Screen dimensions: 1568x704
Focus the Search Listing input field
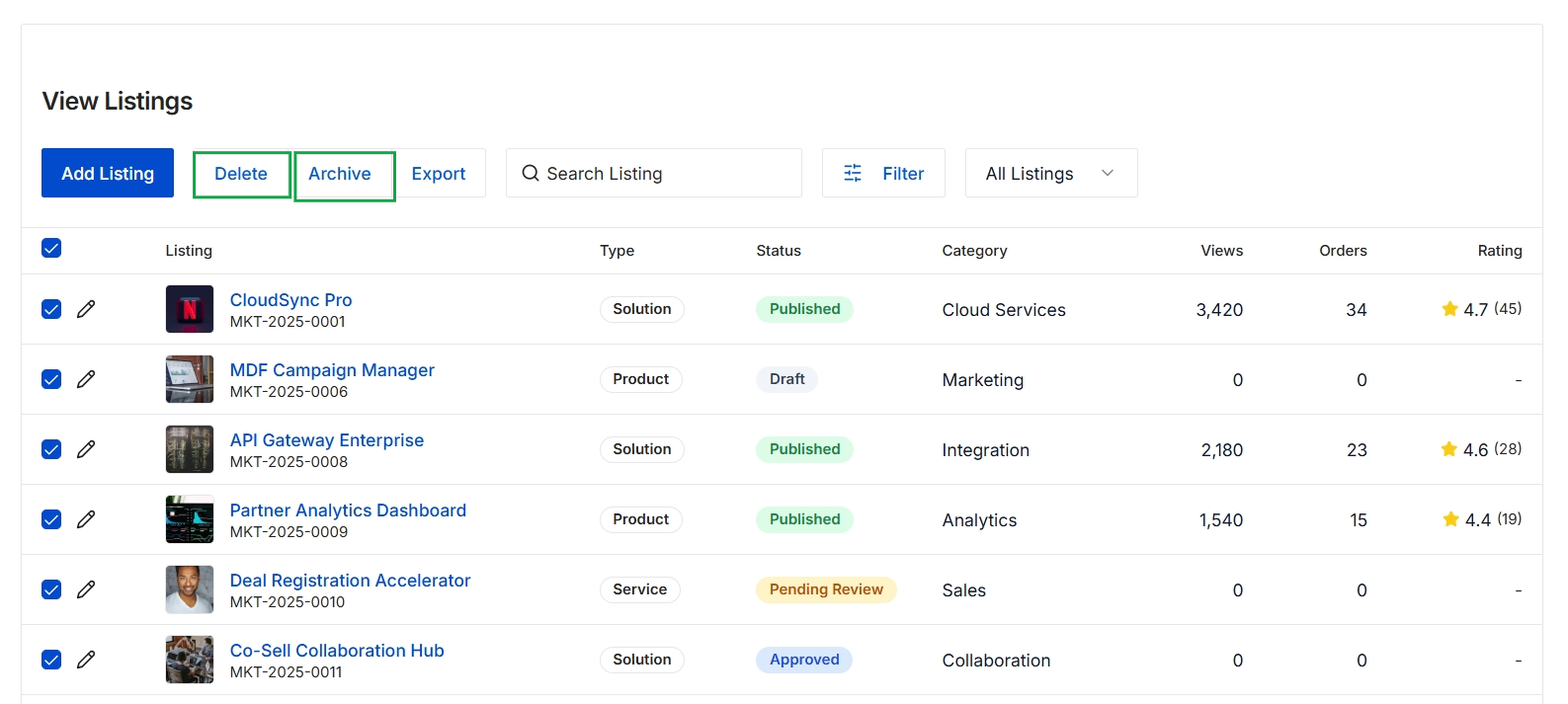pos(654,173)
